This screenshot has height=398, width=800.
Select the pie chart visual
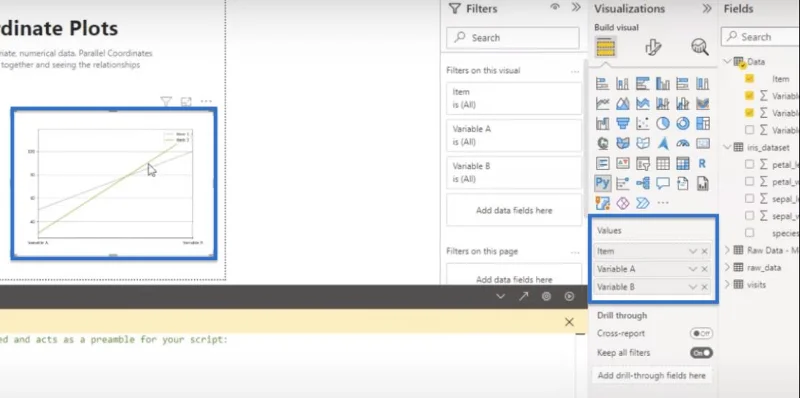click(x=663, y=123)
